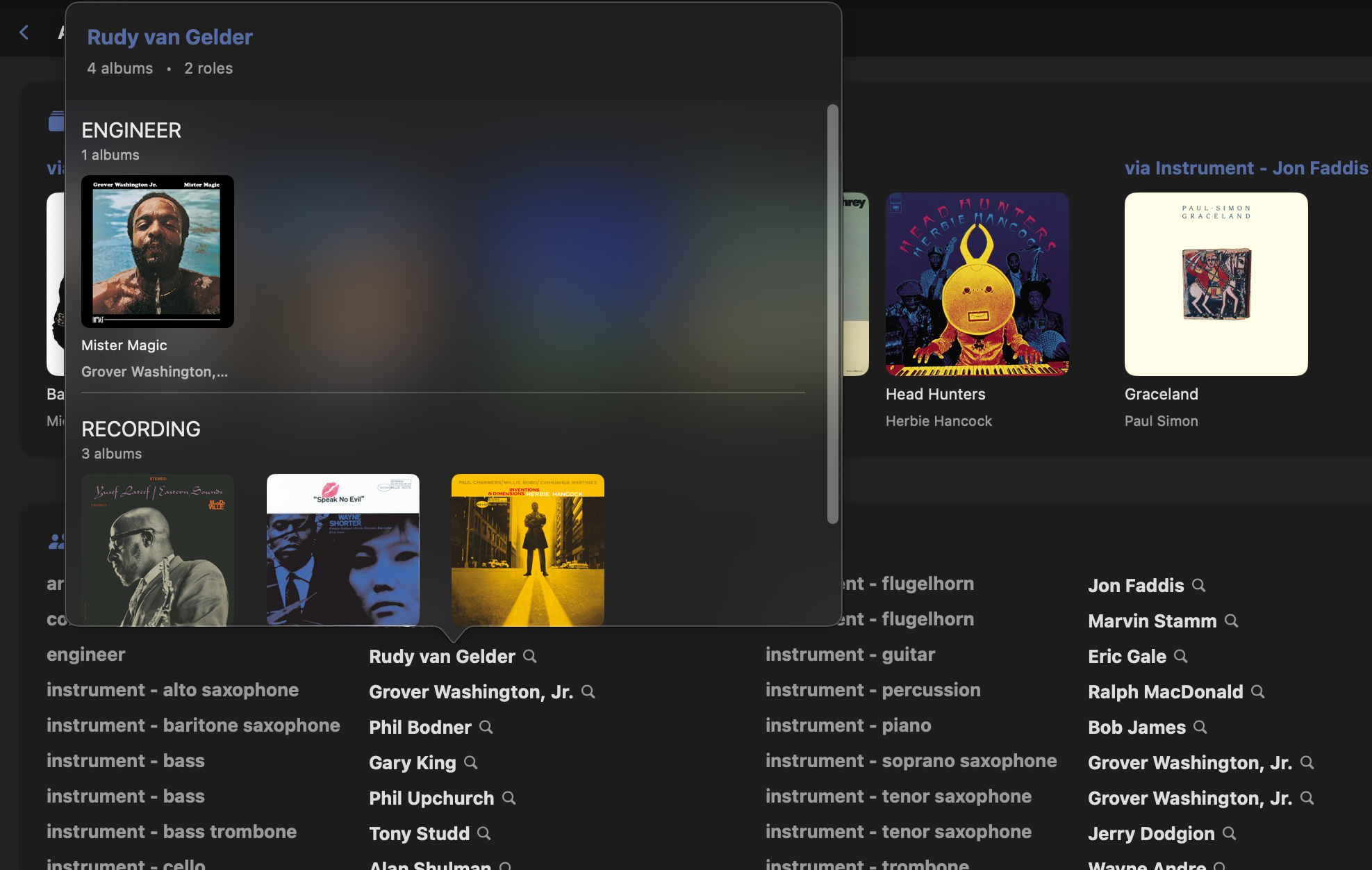Open the Head Hunters album cover
Viewport: 1372px width, 870px height.
tap(977, 284)
